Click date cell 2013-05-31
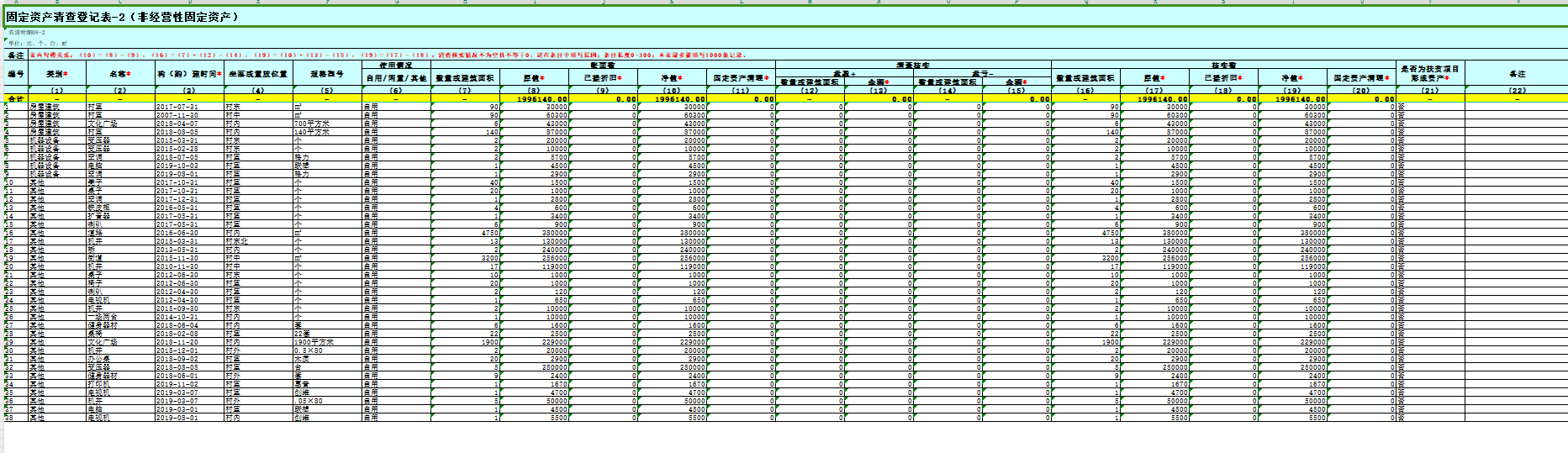Viewport: 1568px width, 453px height. pos(189,250)
